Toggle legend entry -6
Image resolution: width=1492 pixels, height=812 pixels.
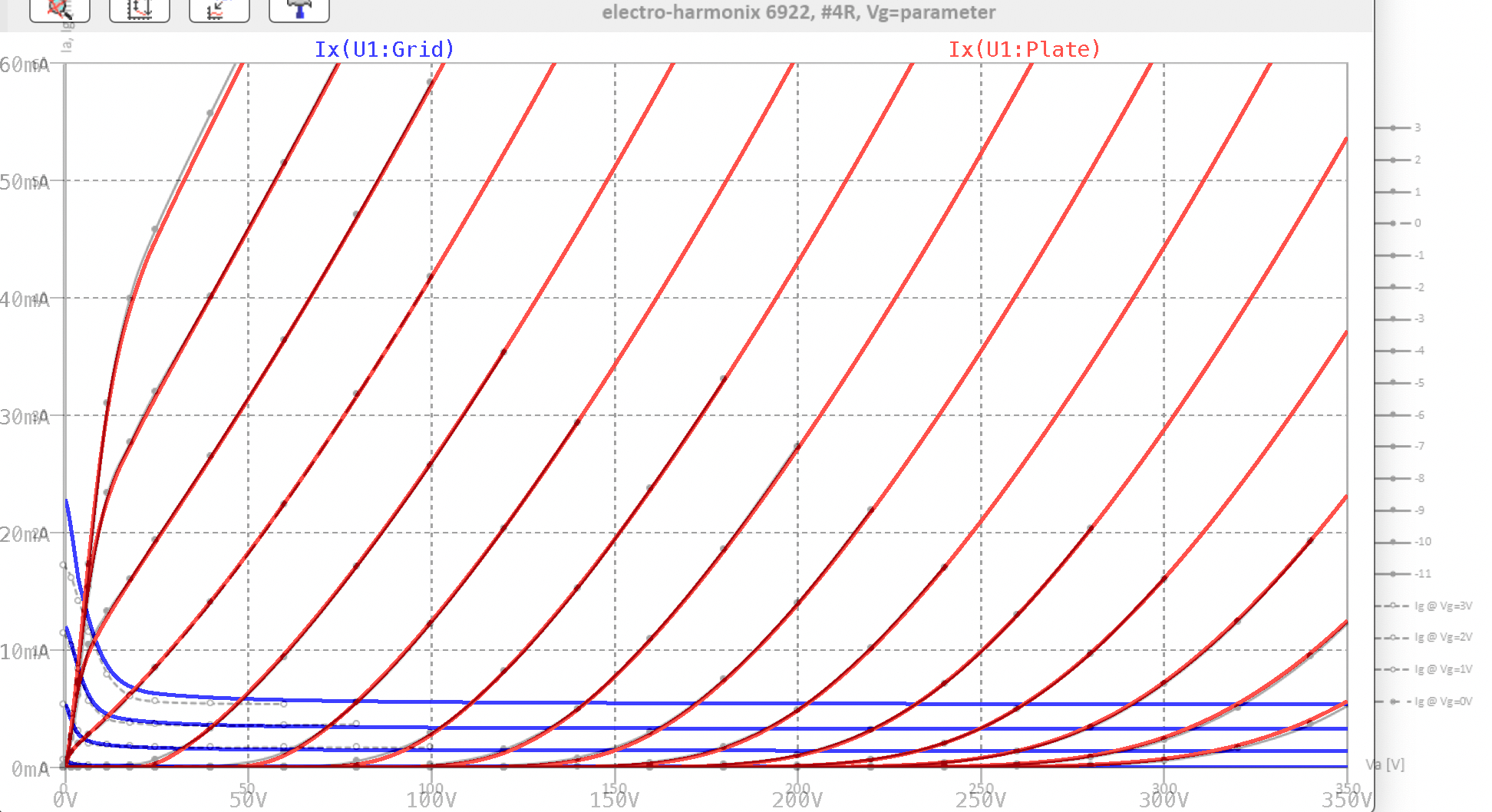pos(1400,414)
